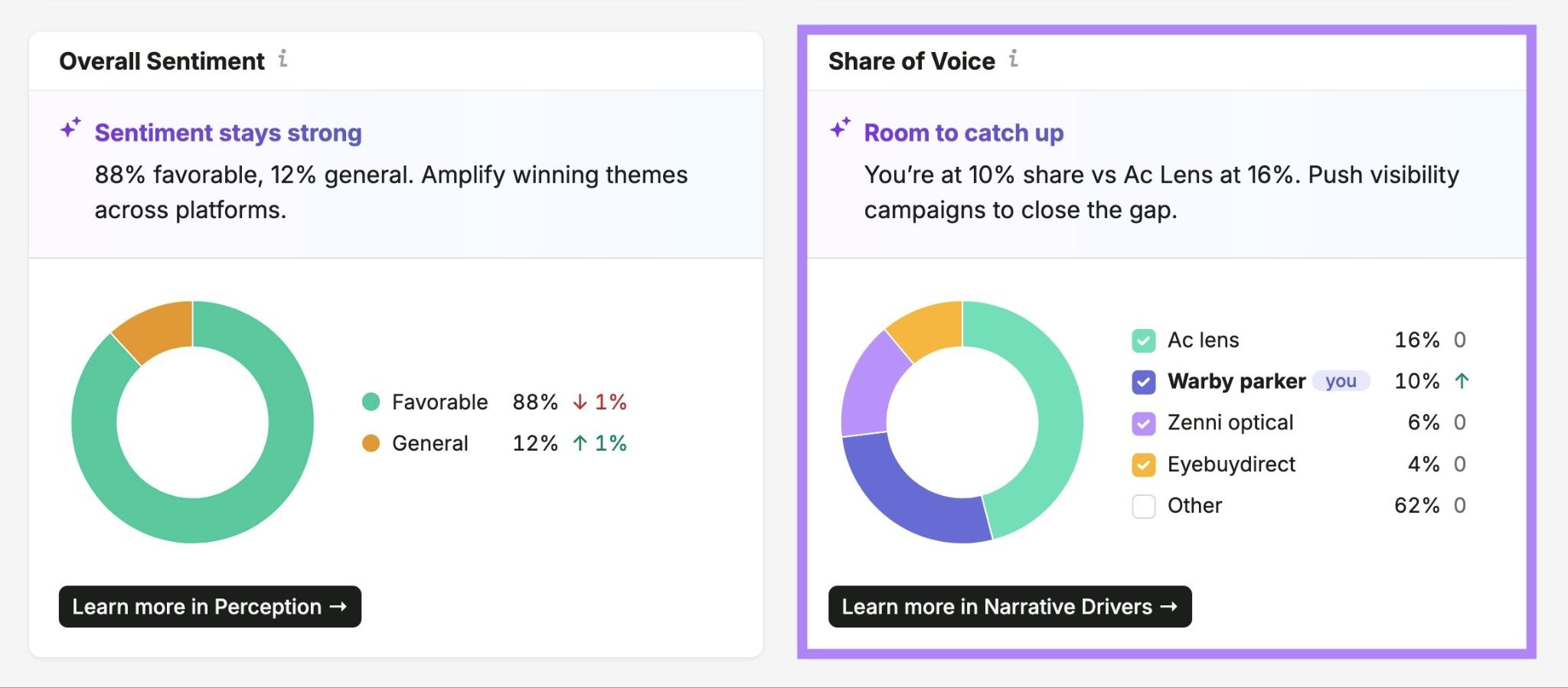Image resolution: width=1568 pixels, height=688 pixels.
Task: Uncheck the Warby parker checkbox
Action: [1143, 381]
